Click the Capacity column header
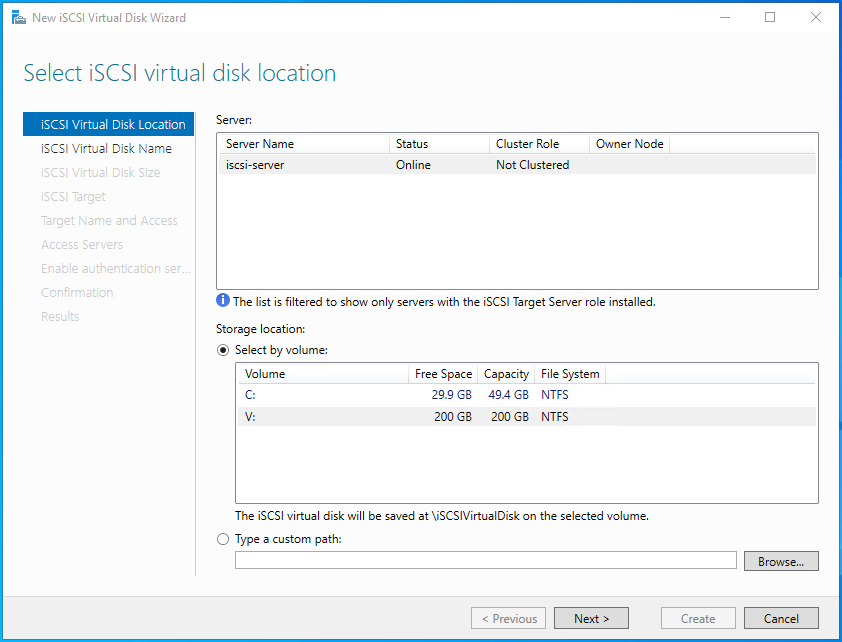The width and height of the screenshot is (842, 642). 506,374
